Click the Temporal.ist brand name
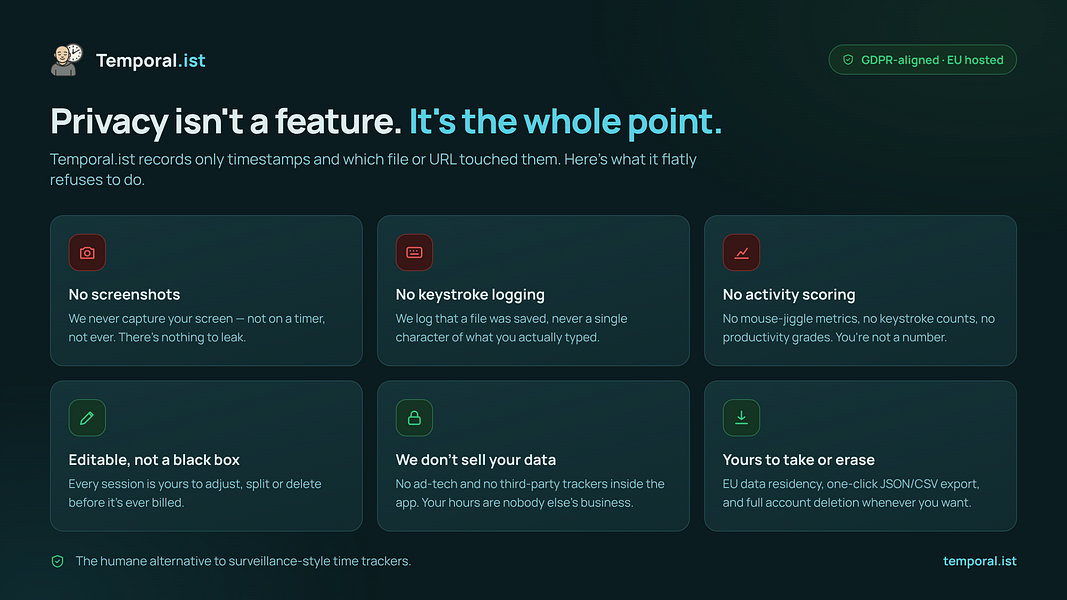This screenshot has height=600, width=1067. point(150,61)
